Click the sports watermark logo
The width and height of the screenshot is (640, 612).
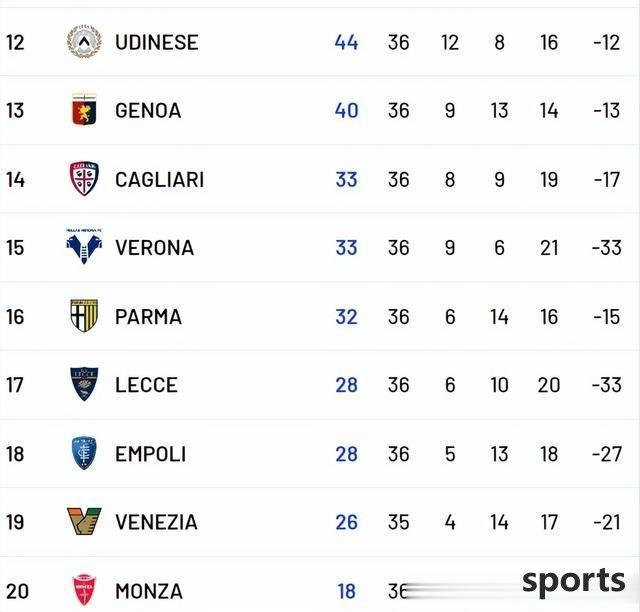(x=573, y=581)
